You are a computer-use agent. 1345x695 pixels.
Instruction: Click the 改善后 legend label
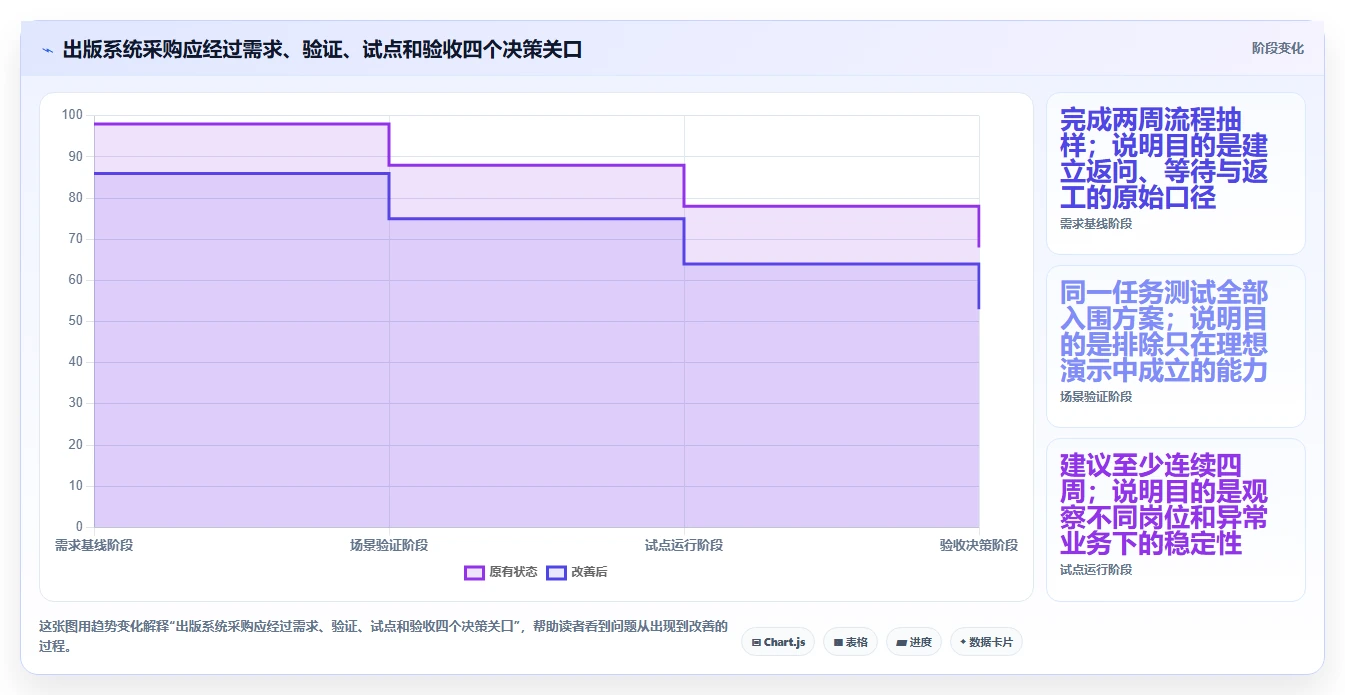[589, 572]
